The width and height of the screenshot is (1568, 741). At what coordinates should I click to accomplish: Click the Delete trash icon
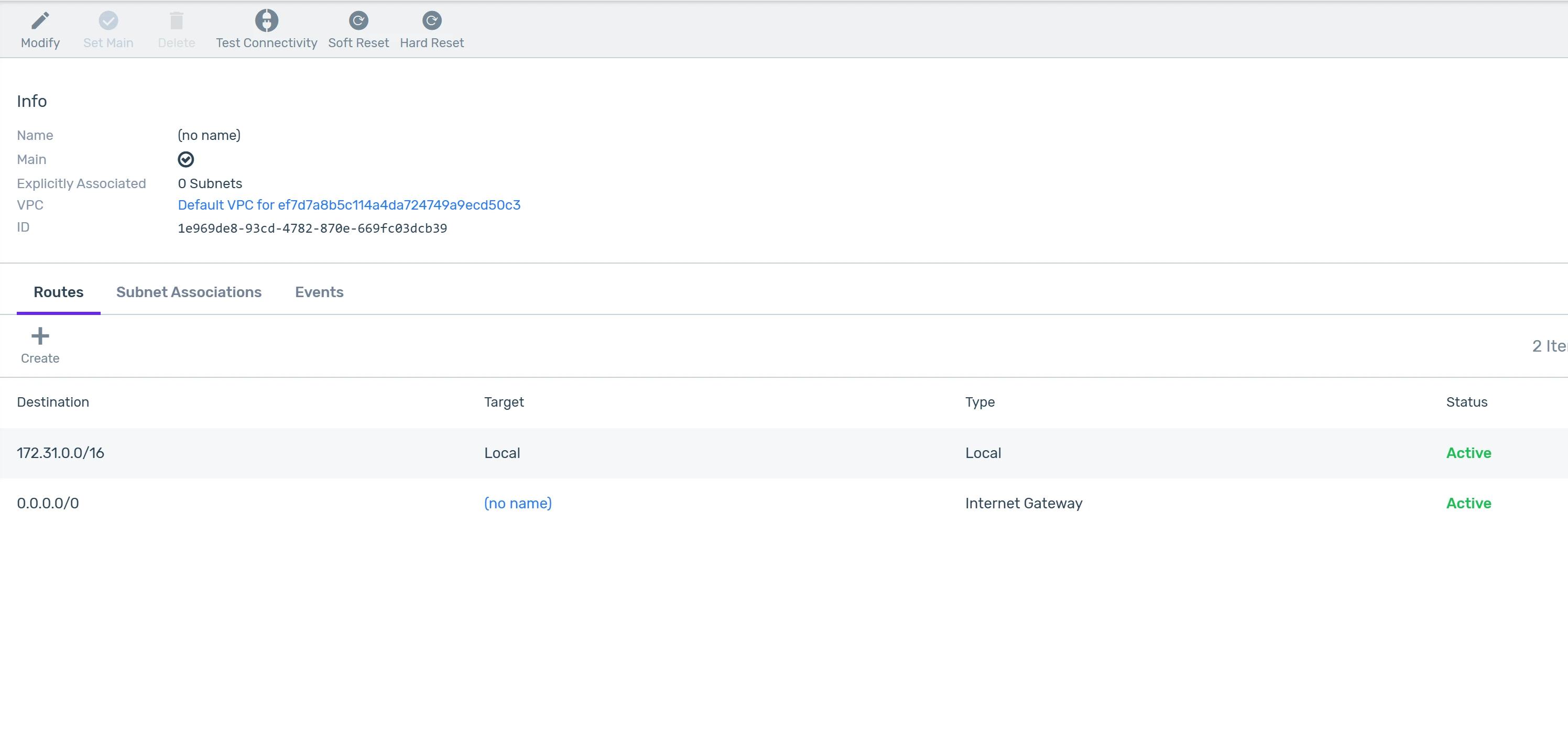(x=177, y=21)
